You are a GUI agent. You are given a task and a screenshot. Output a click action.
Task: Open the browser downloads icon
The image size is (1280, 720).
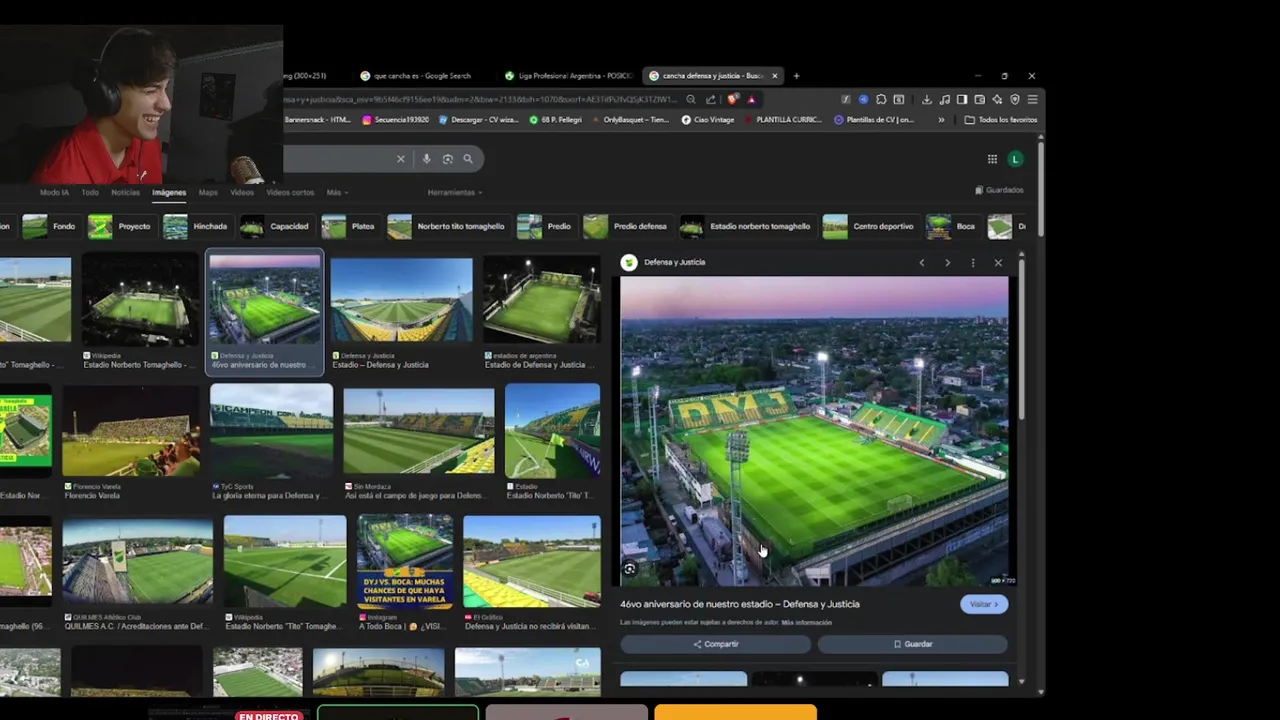coord(927,99)
